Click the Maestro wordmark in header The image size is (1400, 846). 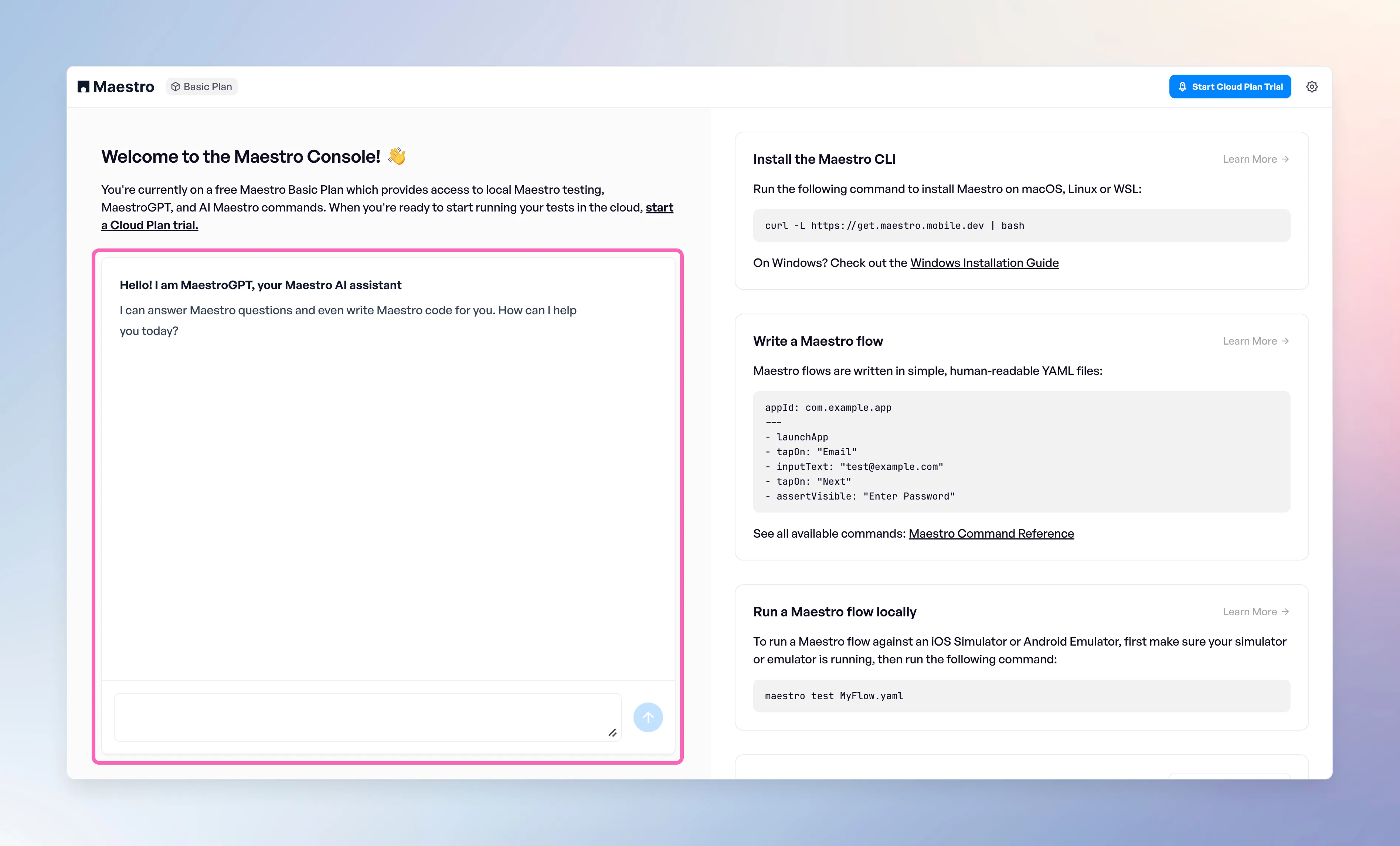tap(123, 87)
